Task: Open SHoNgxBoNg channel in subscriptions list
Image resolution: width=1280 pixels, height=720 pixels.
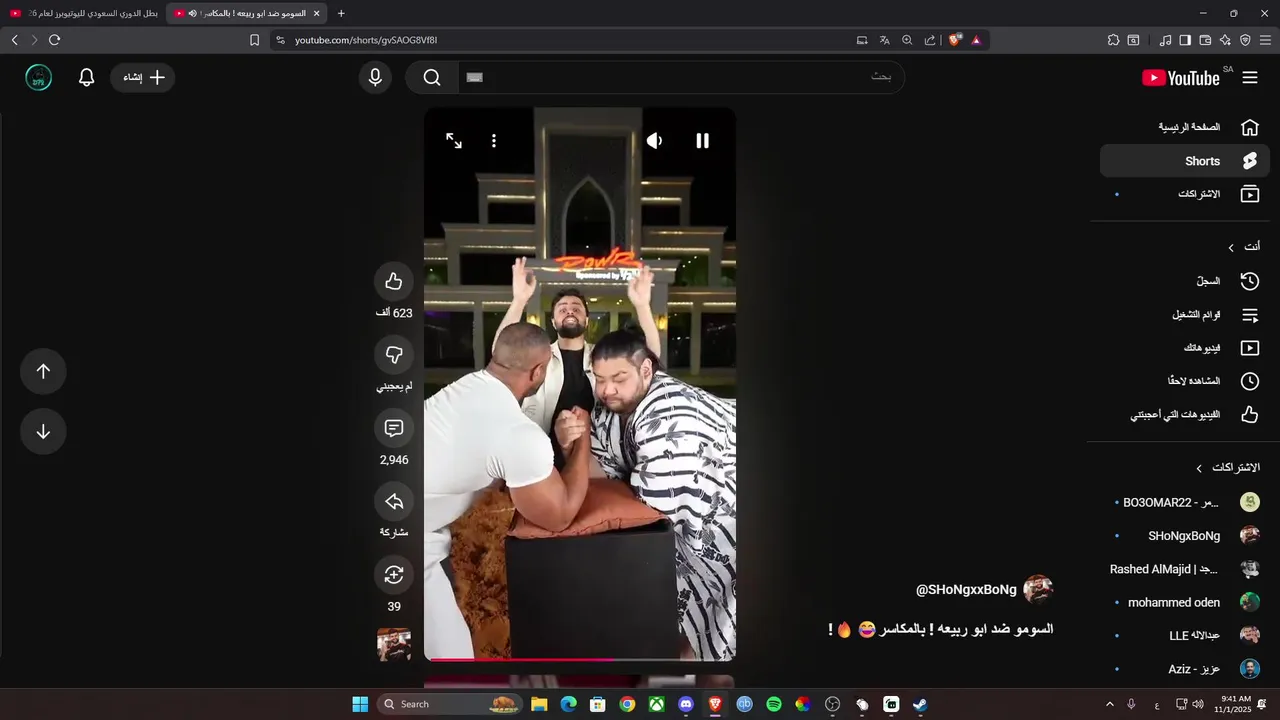Action: (1185, 536)
